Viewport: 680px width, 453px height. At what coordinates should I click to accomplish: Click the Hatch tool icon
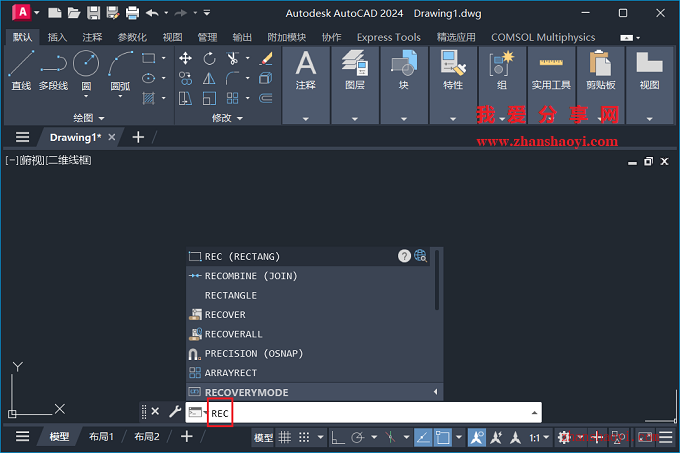(149, 98)
